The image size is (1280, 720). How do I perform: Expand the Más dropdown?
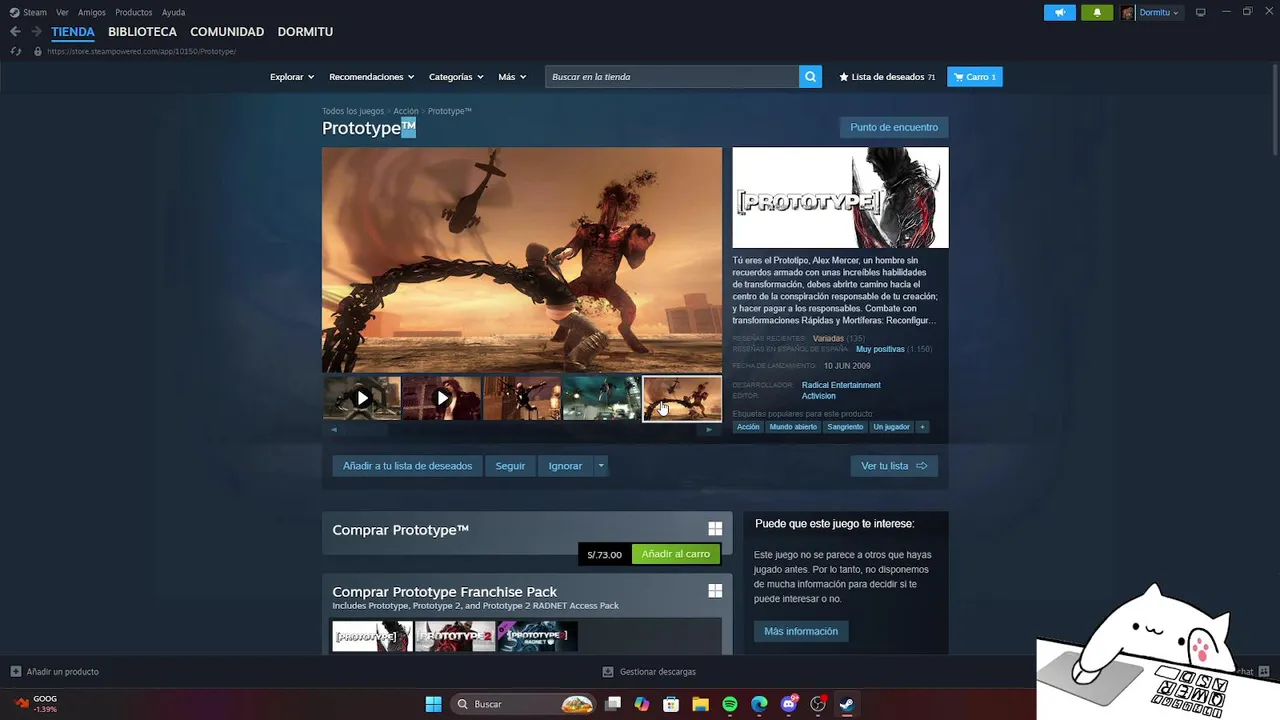click(512, 77)
